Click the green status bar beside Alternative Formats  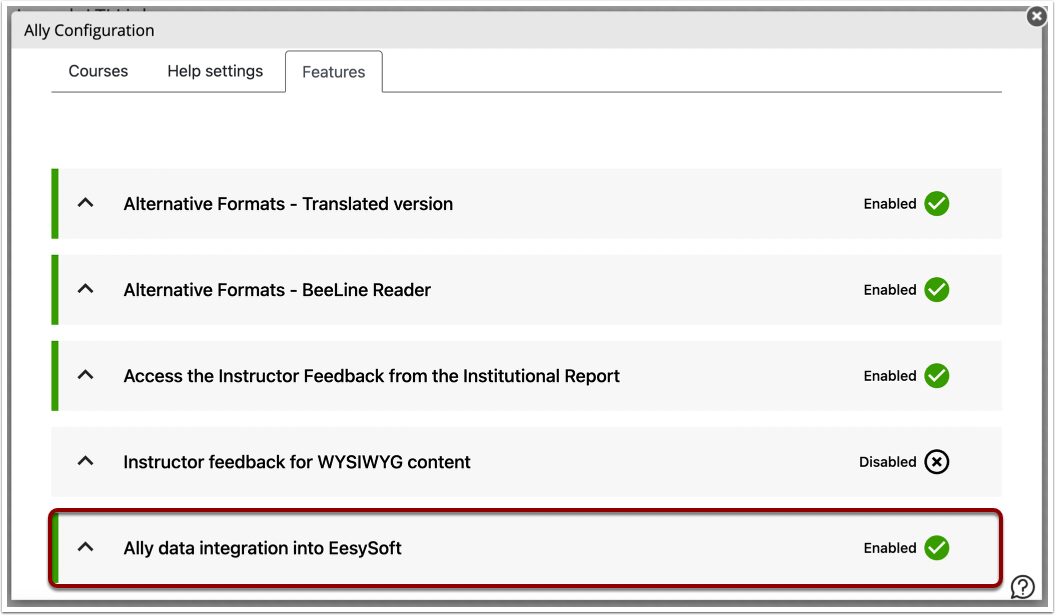(55, 204)
